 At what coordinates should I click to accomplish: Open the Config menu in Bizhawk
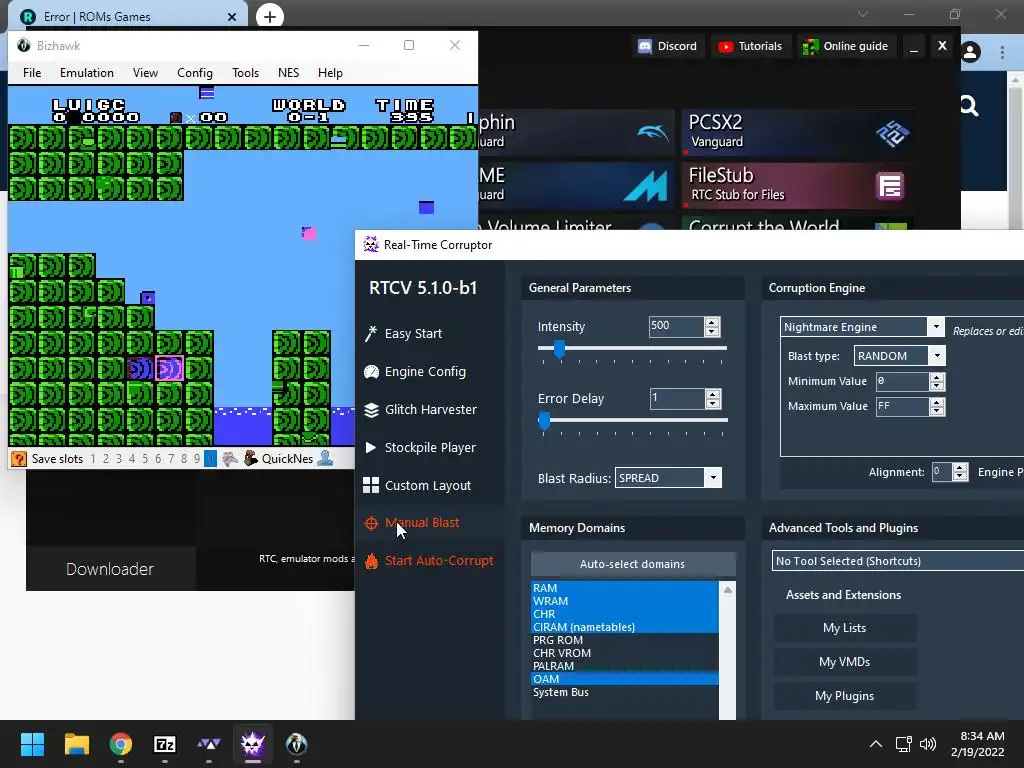tap(195, 72)
